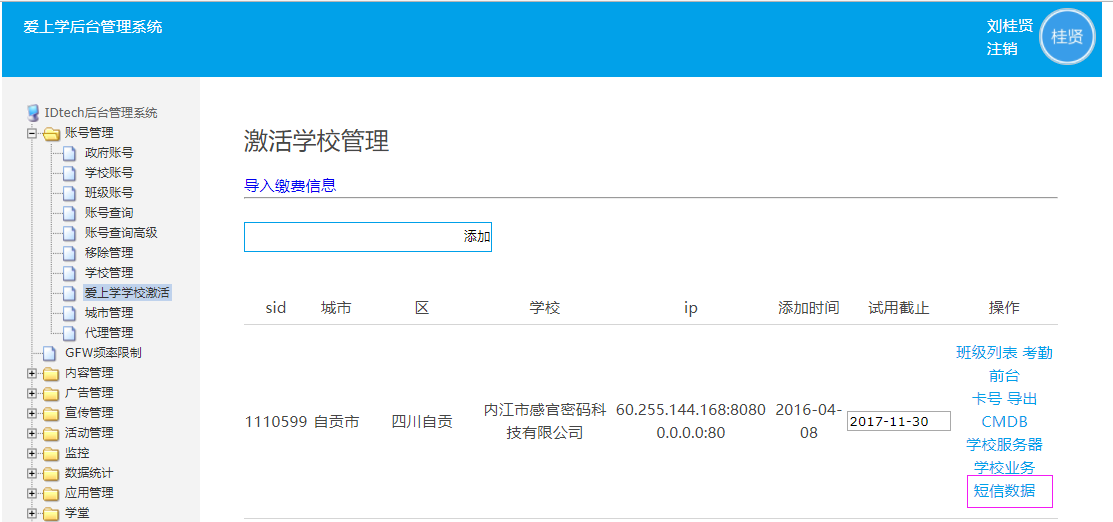
Task: Open the 短信数据 operation link
Action: coord(1005,490)
